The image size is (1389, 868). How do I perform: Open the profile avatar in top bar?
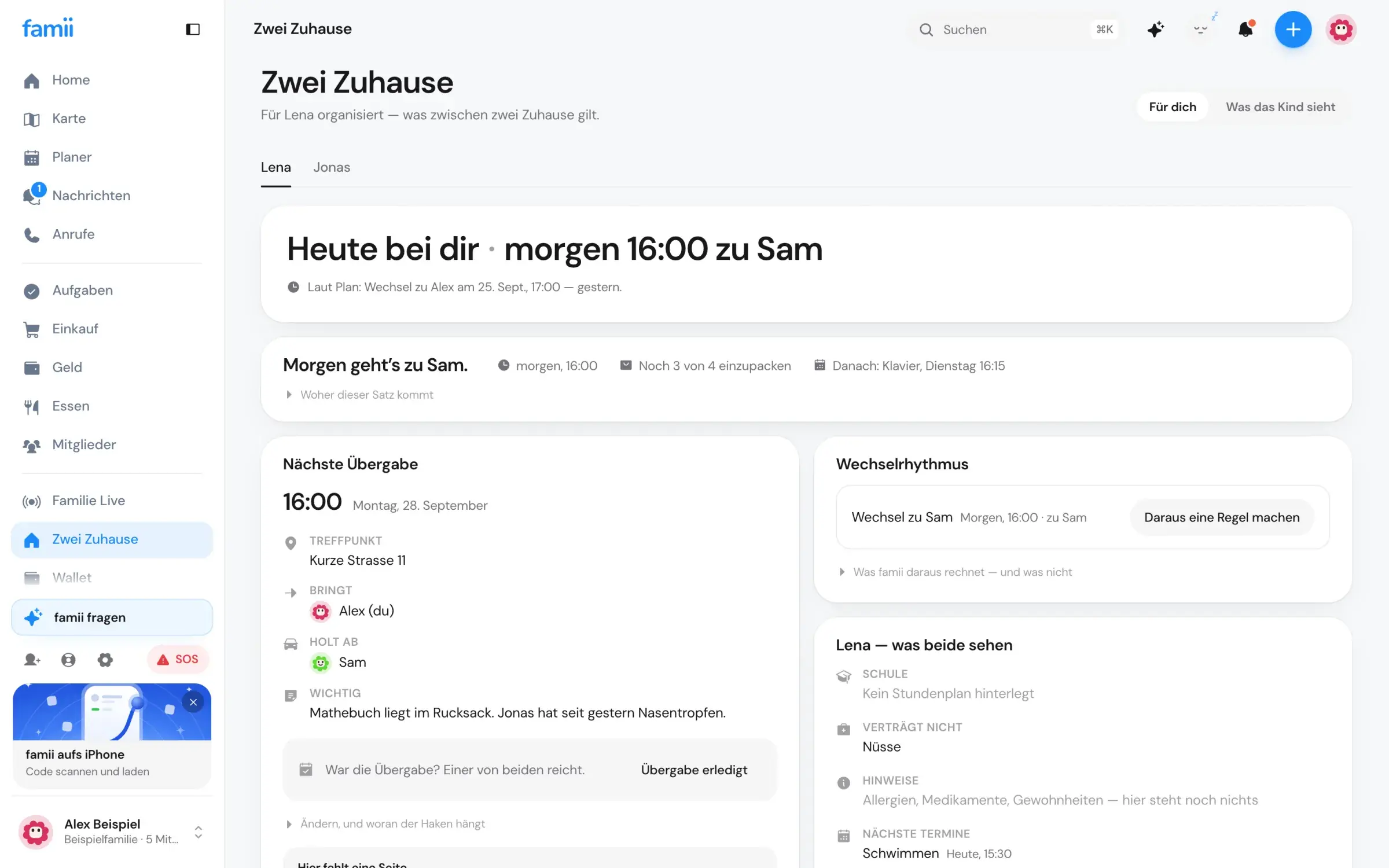[1341, 30]
